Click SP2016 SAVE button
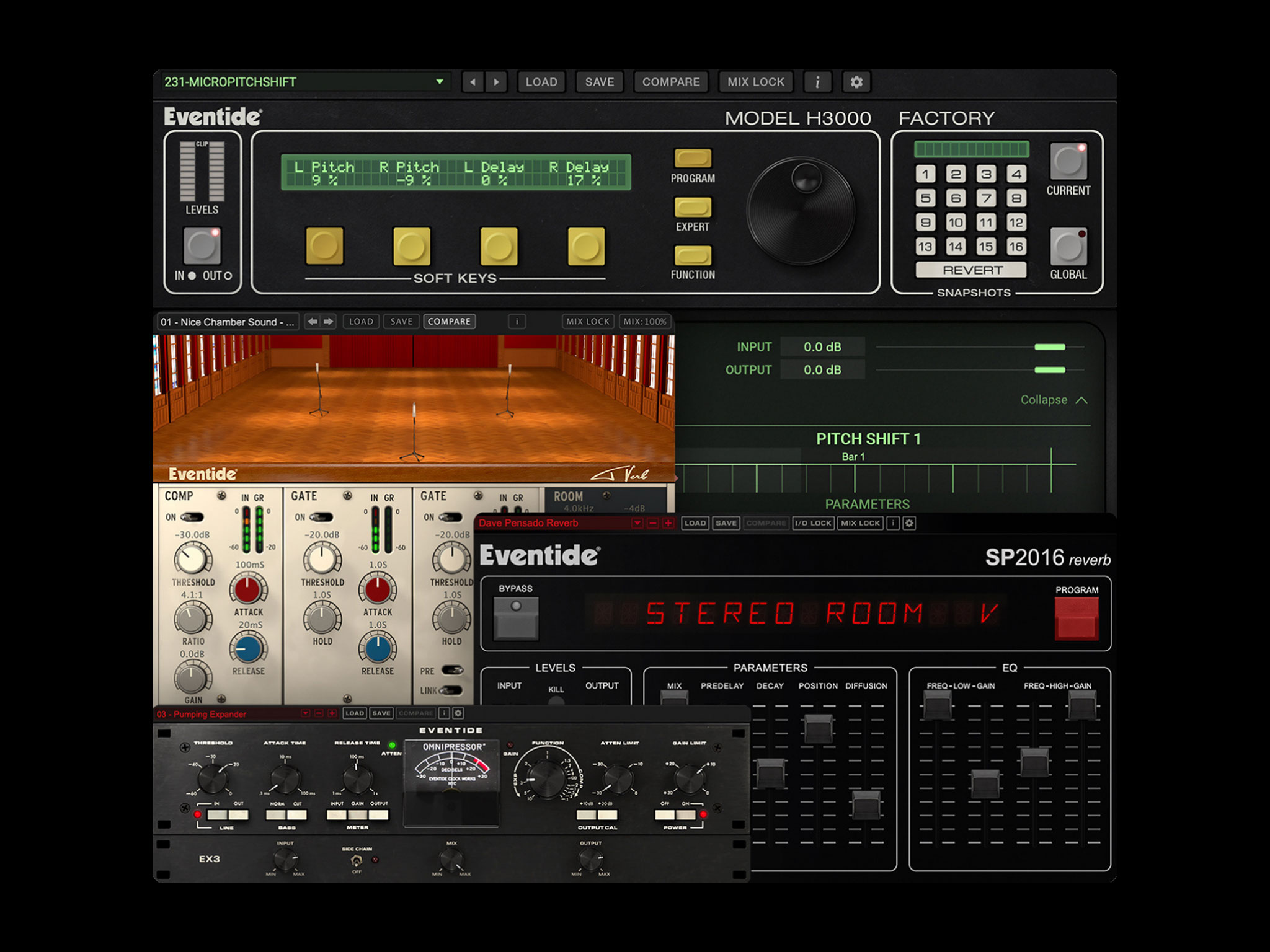This screenshot has width=1270, height=952. coord(726,523)
